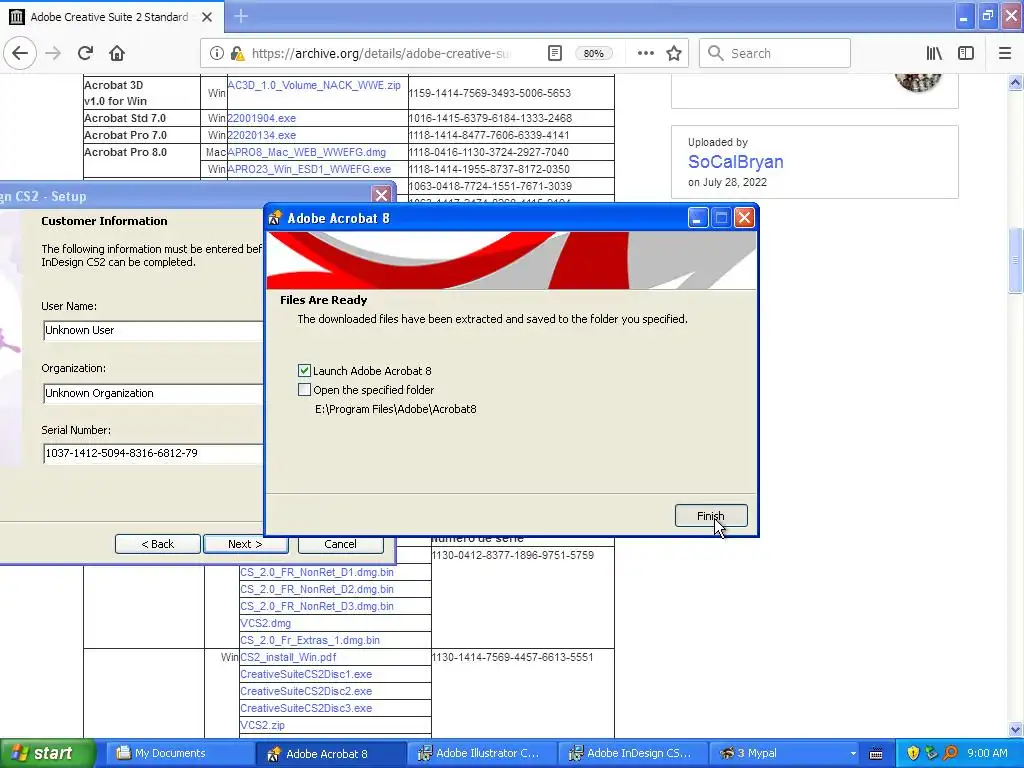Click the Serial Number field in Setup
The height and width of the screenshot is (768, 1024).
coord(153,453)
